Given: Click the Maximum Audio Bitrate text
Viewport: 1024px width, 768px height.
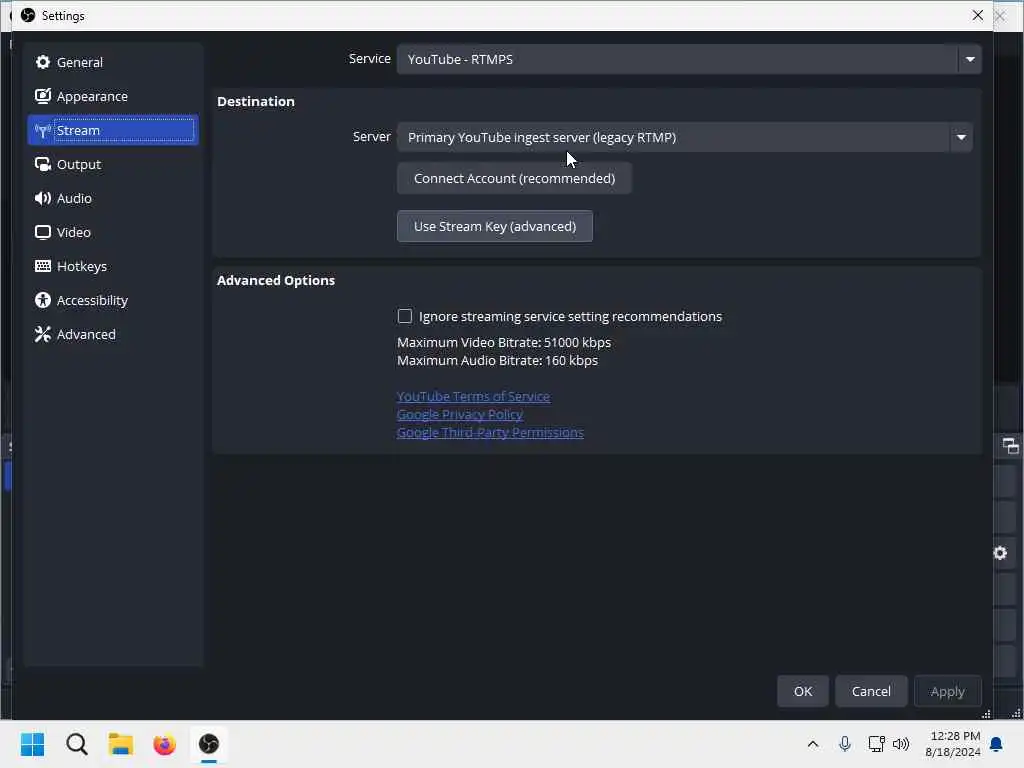Looking at the screenshot, I should pos(498,360).
